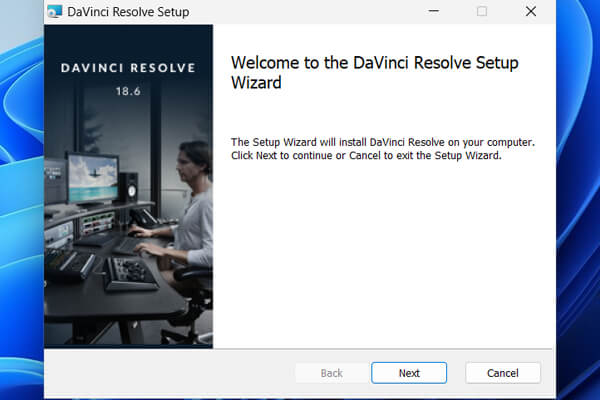Click Next to continue the setup
Screen dimensions: 600x400
click(409, 373)
